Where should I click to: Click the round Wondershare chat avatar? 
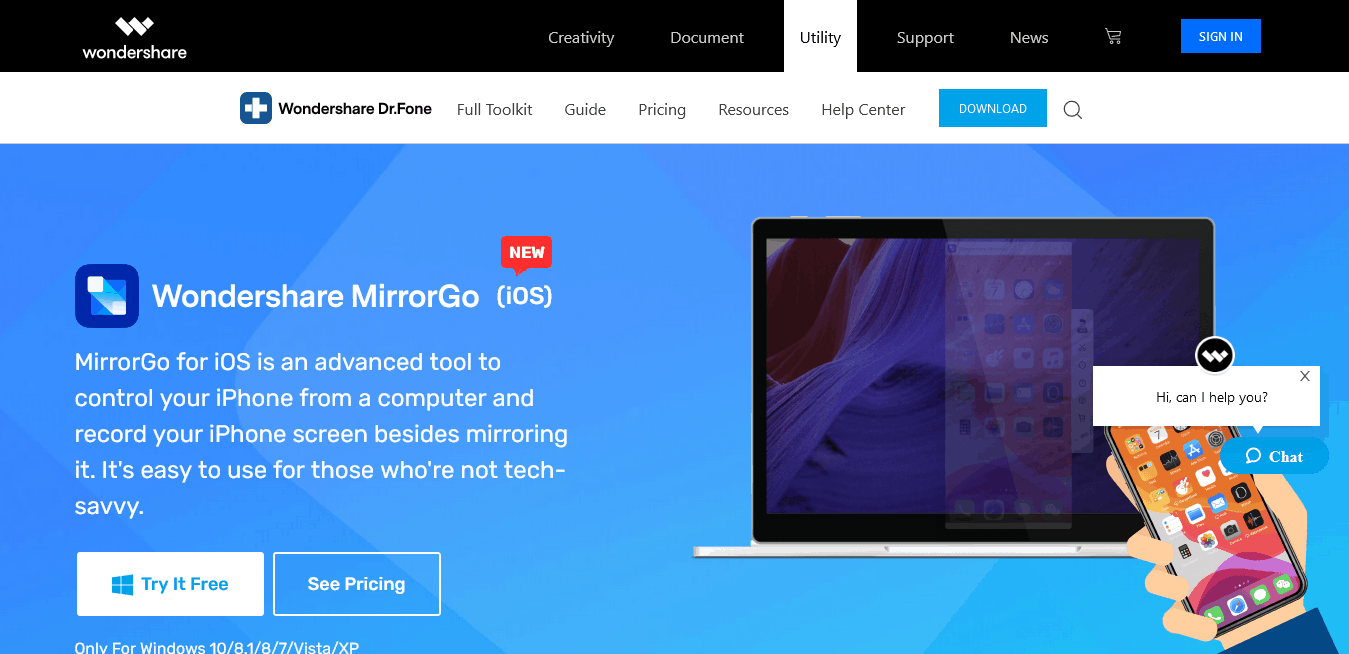point(1215,355)
